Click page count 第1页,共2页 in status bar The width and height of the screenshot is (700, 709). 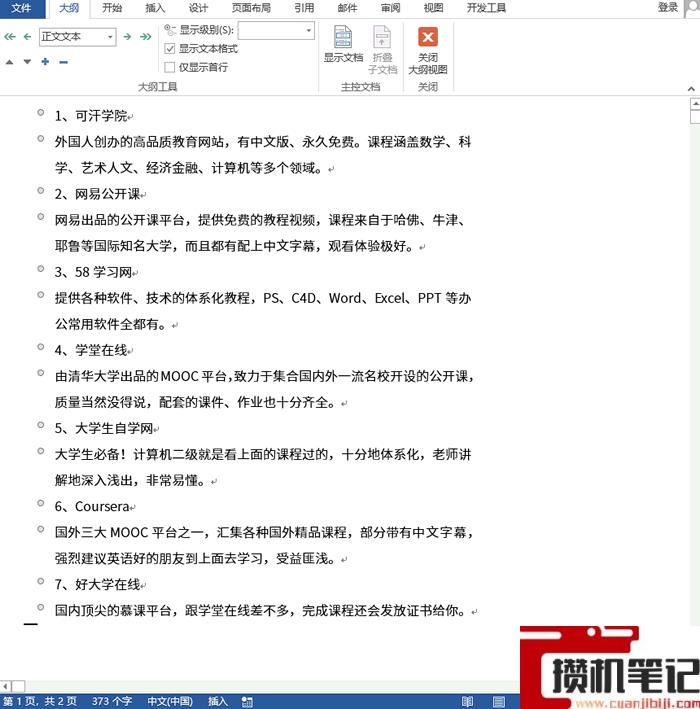click(x=40, y=701)
